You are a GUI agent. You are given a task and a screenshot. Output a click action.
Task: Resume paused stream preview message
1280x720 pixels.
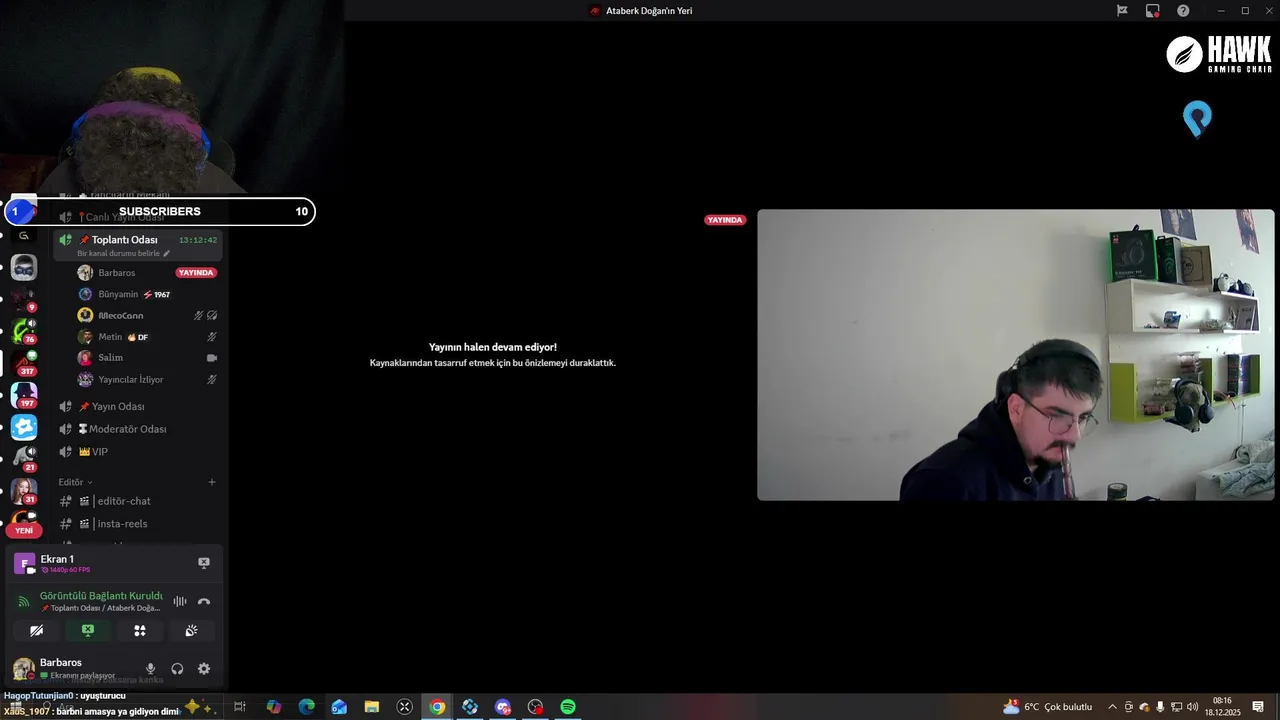(x=493, y=354)
